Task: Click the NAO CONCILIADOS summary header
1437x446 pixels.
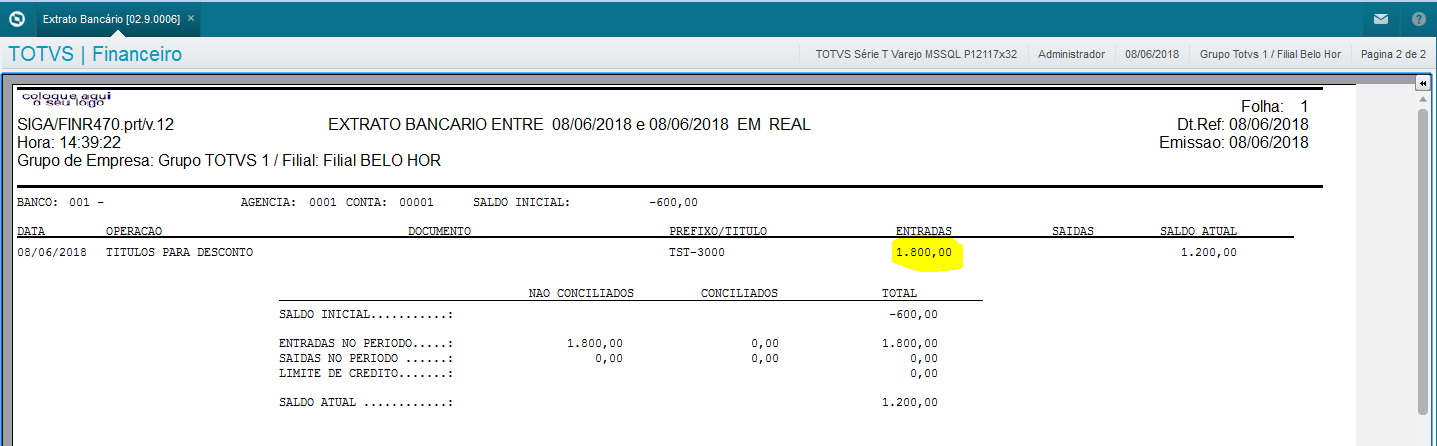Action: 581,293
